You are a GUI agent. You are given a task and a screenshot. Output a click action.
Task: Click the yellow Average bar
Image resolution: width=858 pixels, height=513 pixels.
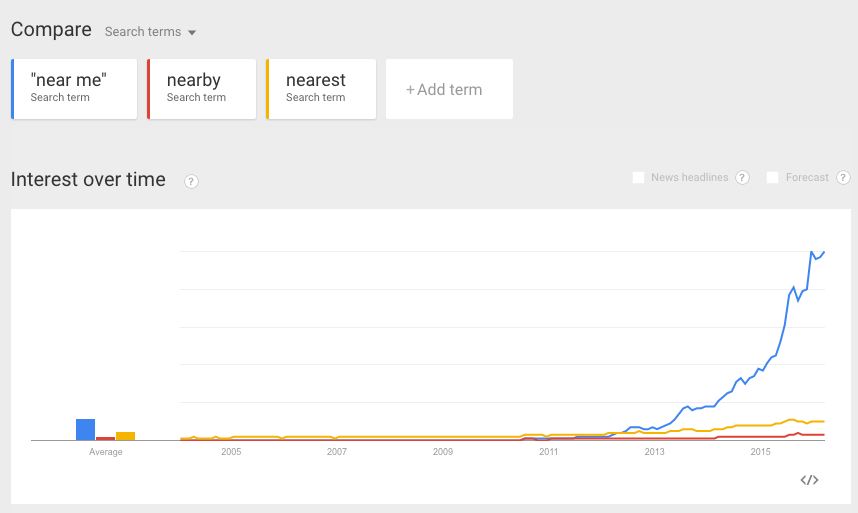[x=125, y=436]
